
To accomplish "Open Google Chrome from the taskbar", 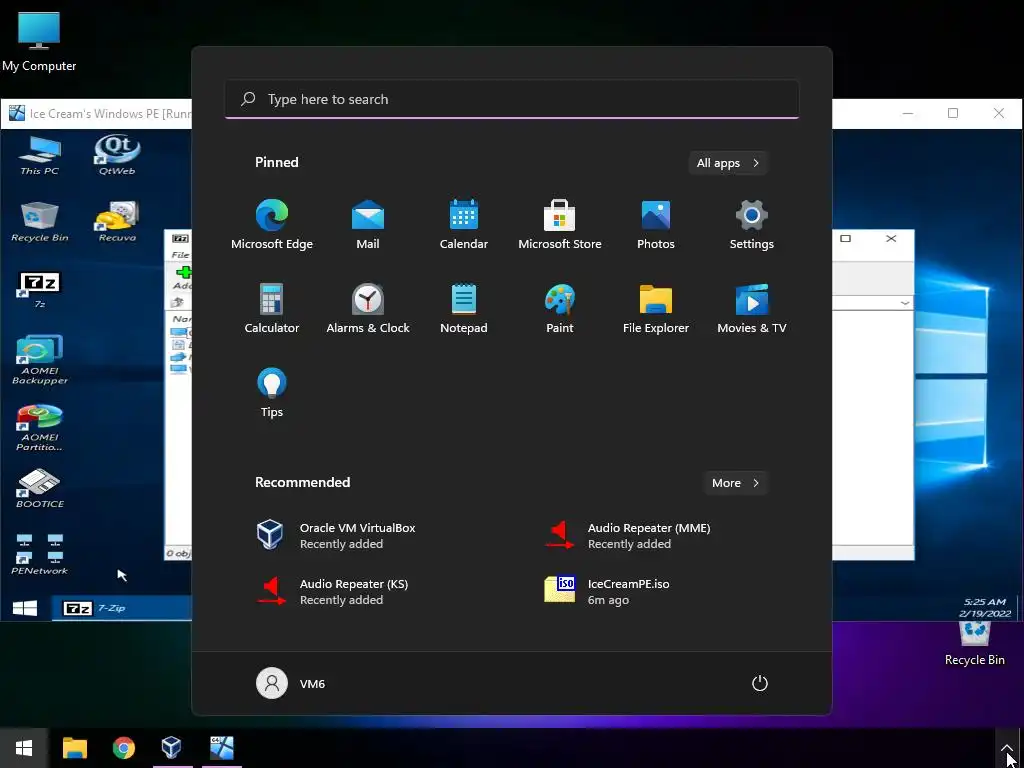I will coord(123,748).
